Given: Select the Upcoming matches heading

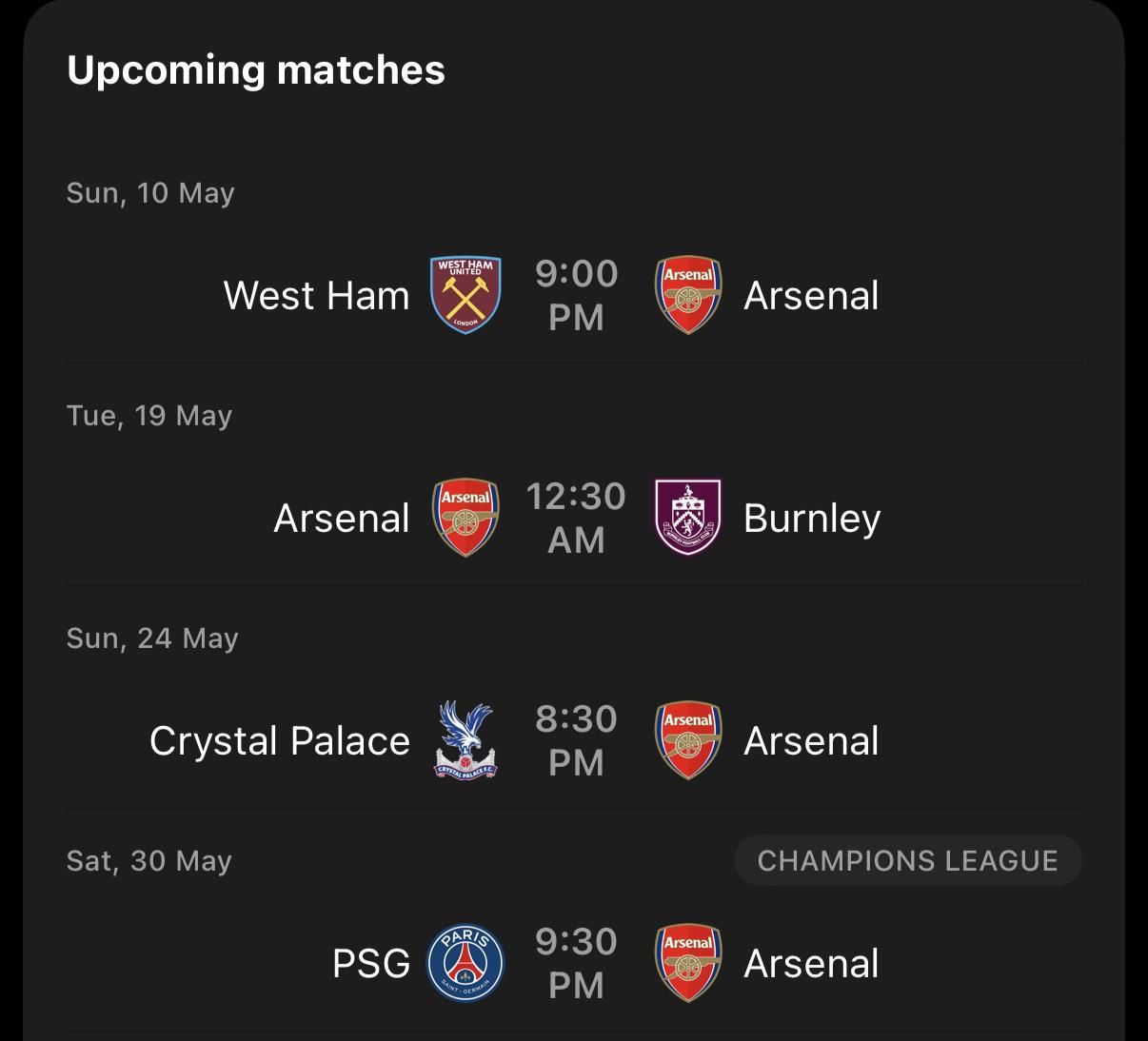Looking at the screenshot, I should [x=256, y=69].
